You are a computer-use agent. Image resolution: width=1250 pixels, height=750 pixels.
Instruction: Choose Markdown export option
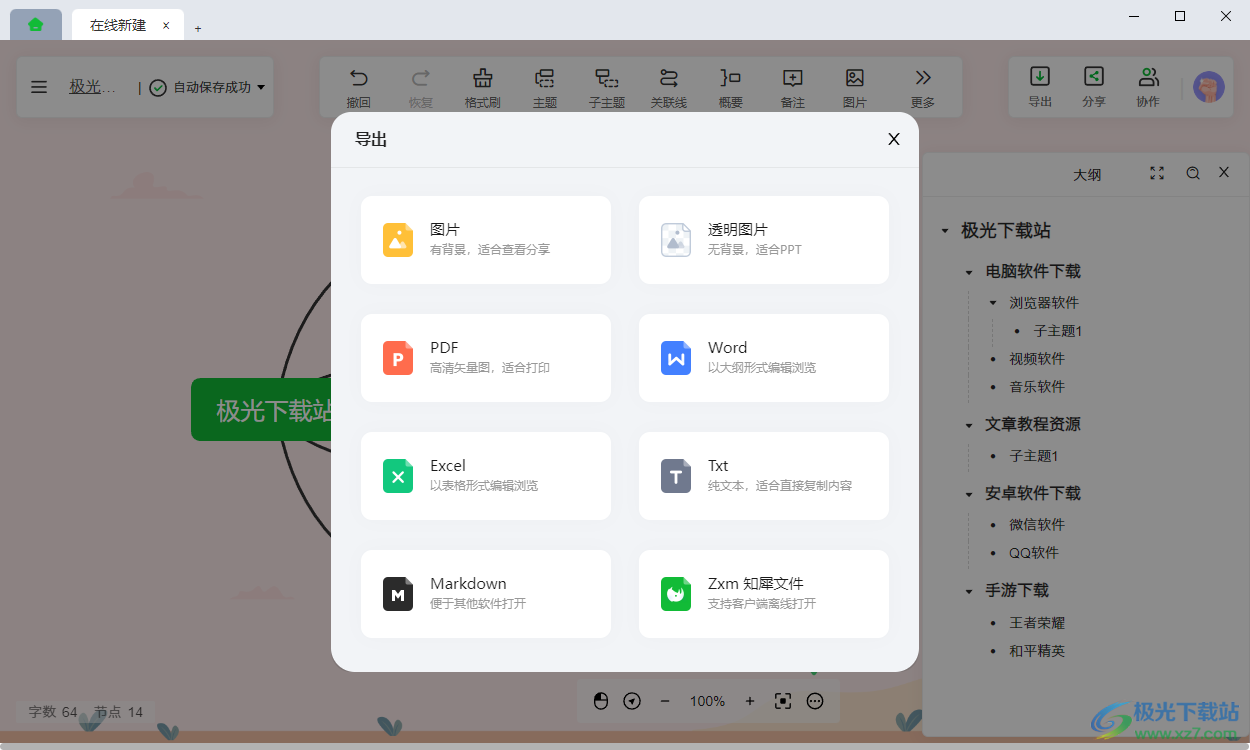coord(486,594)
